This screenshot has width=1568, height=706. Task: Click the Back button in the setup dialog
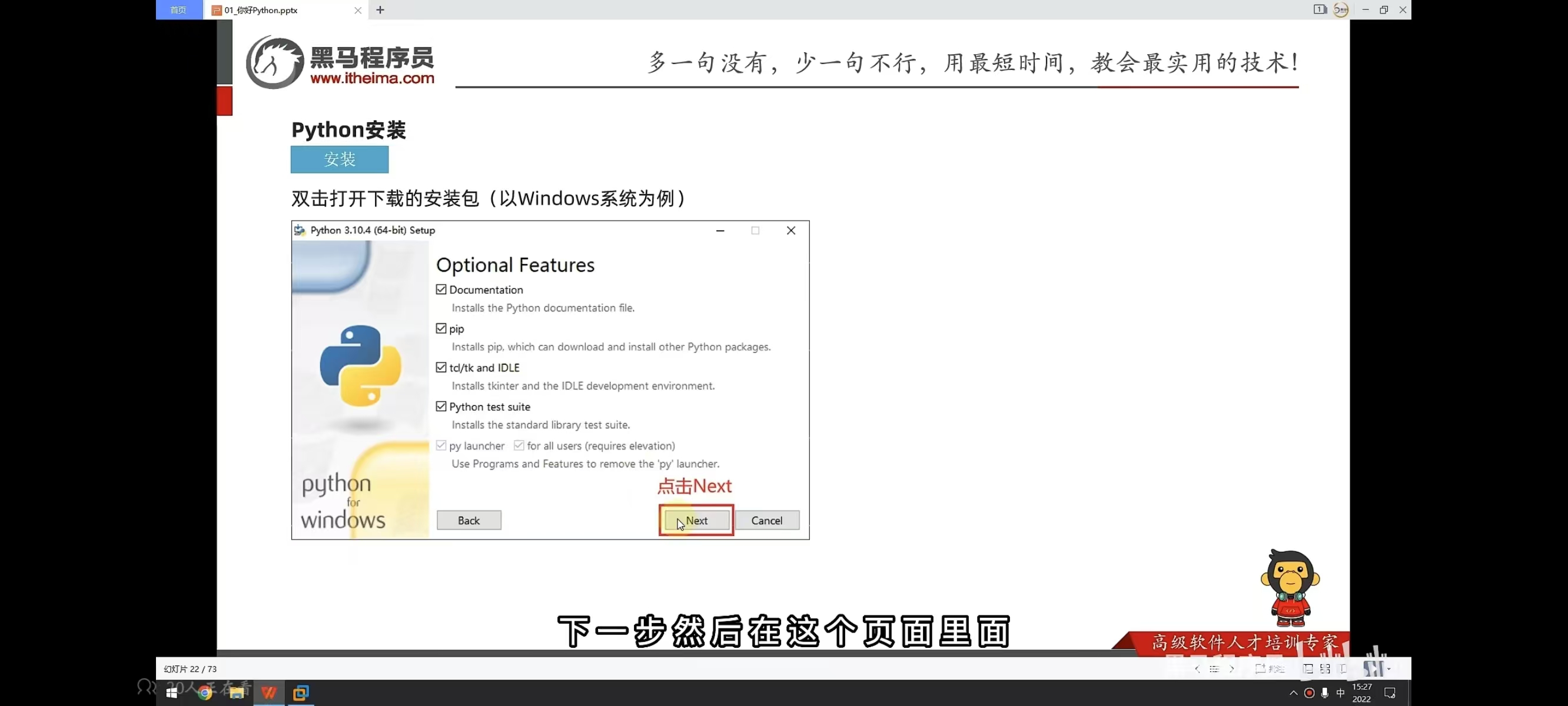pyautogui.click(x=469, y=520)
